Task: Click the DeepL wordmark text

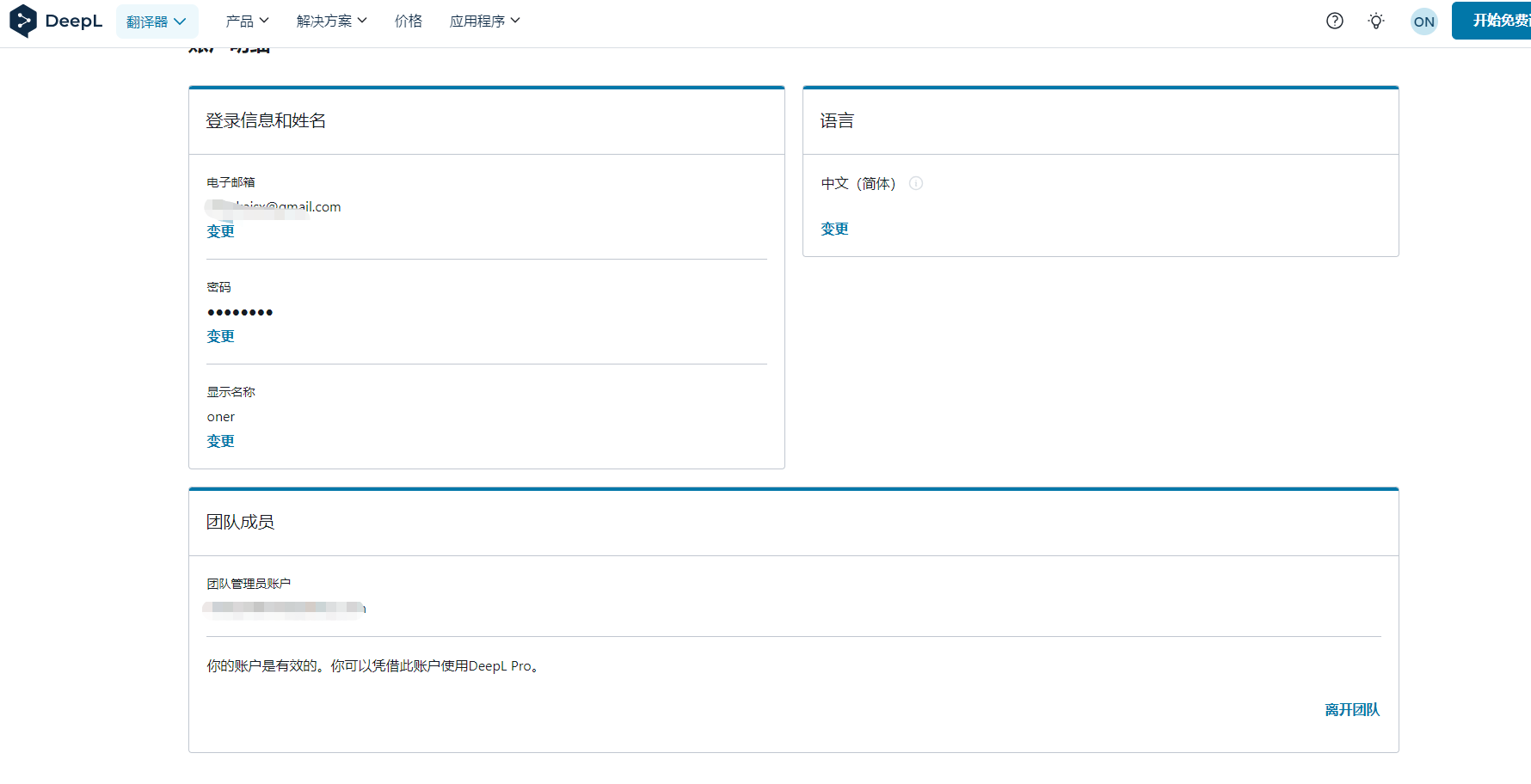Action: pyautogui.click(x=73, y=21)
